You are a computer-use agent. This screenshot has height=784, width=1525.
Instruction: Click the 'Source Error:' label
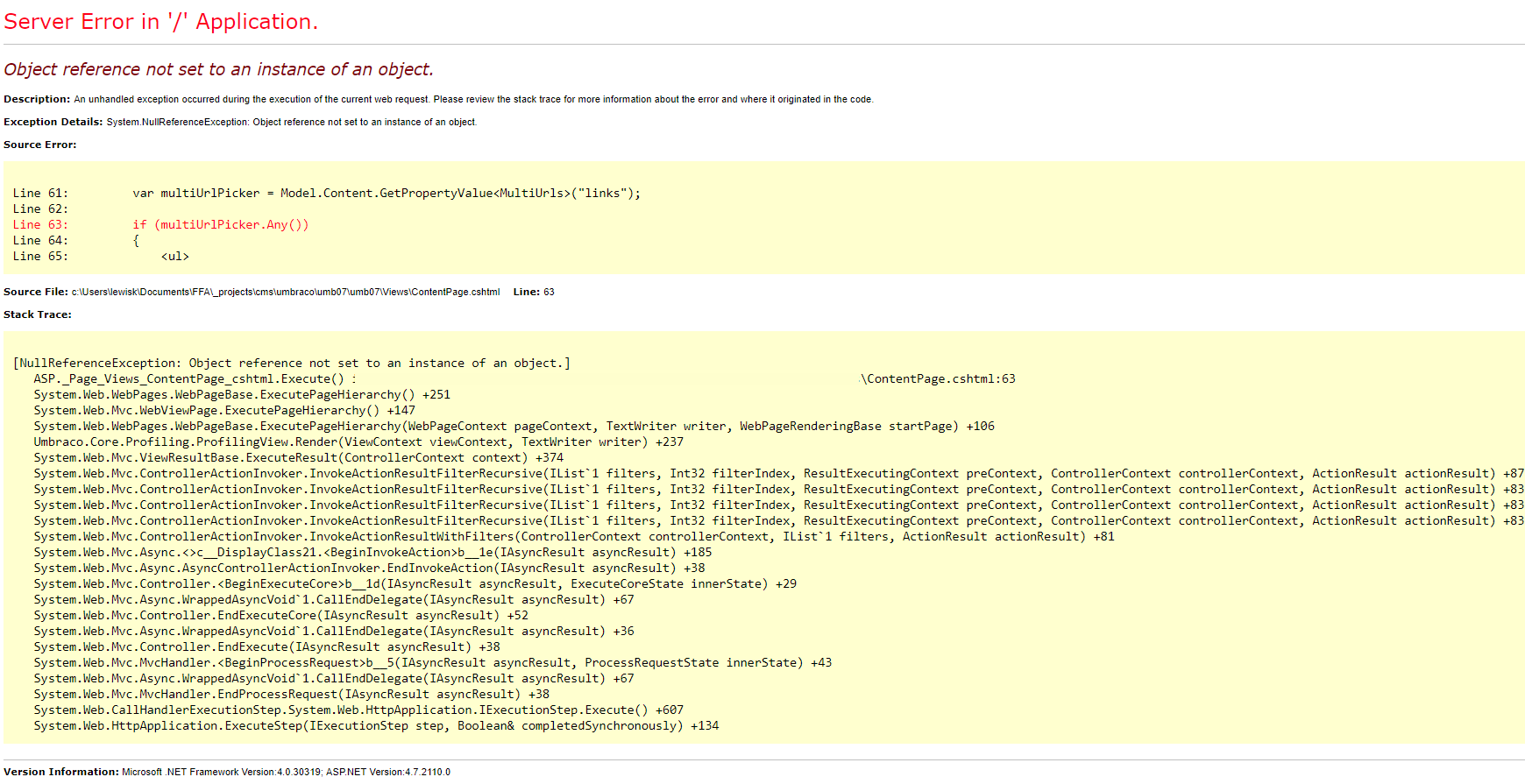pyautogui.click(x=39, y=145)
